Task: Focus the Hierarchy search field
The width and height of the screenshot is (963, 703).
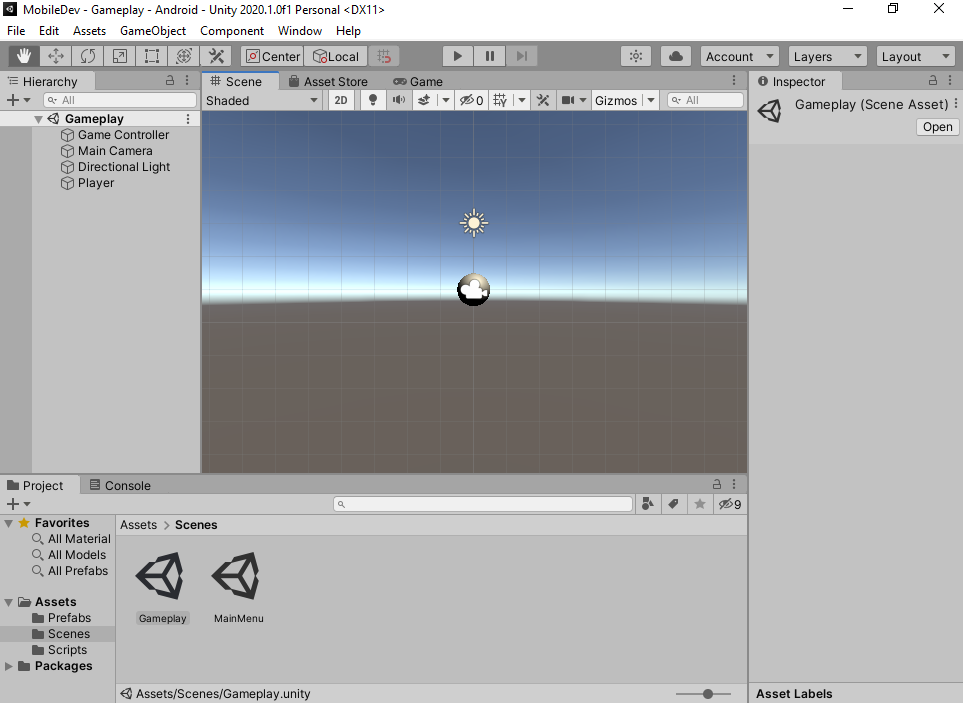Action: (120, 100)
